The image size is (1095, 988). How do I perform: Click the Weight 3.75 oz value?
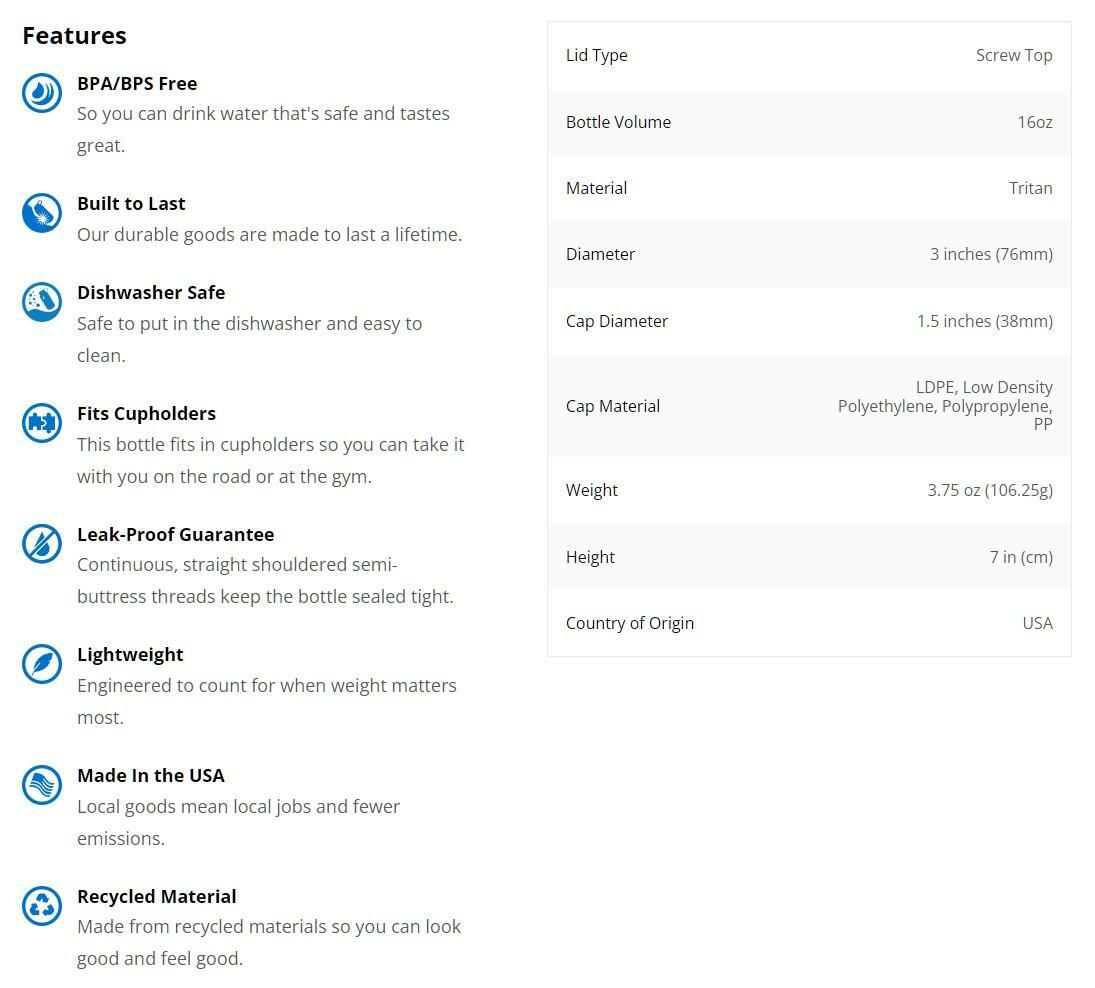pyautogui.click(x=989, y=490)
